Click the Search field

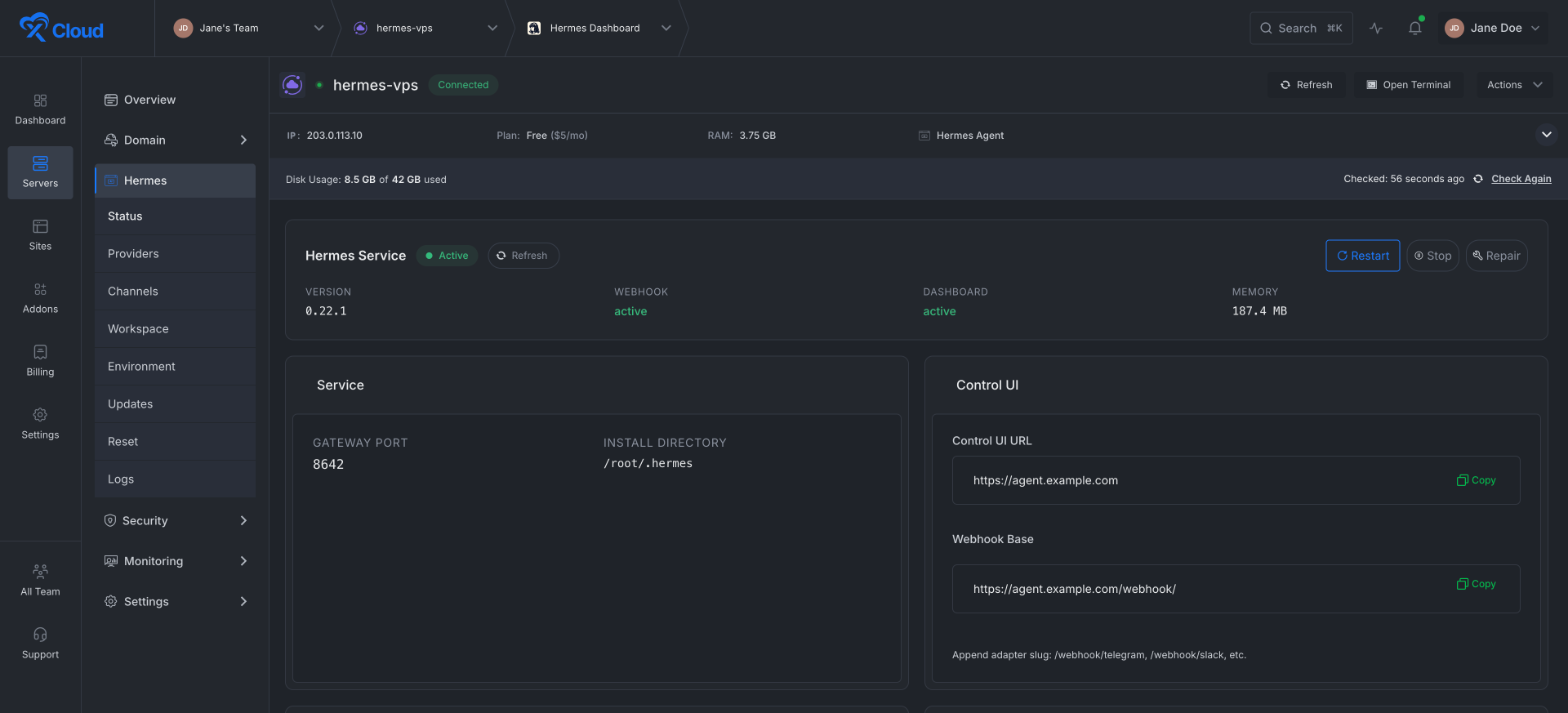click(1301, 28)
